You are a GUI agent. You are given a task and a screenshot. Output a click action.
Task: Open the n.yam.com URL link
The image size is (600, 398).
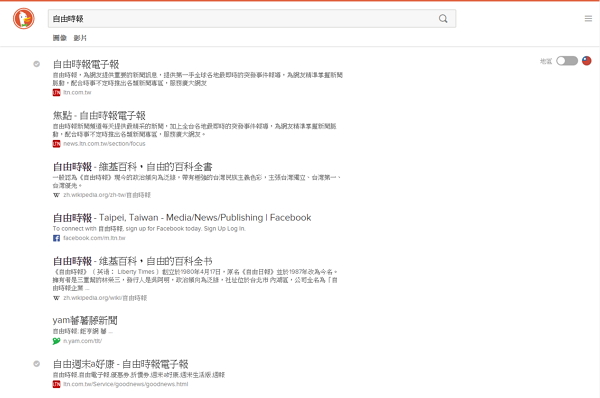coord(82,341)
